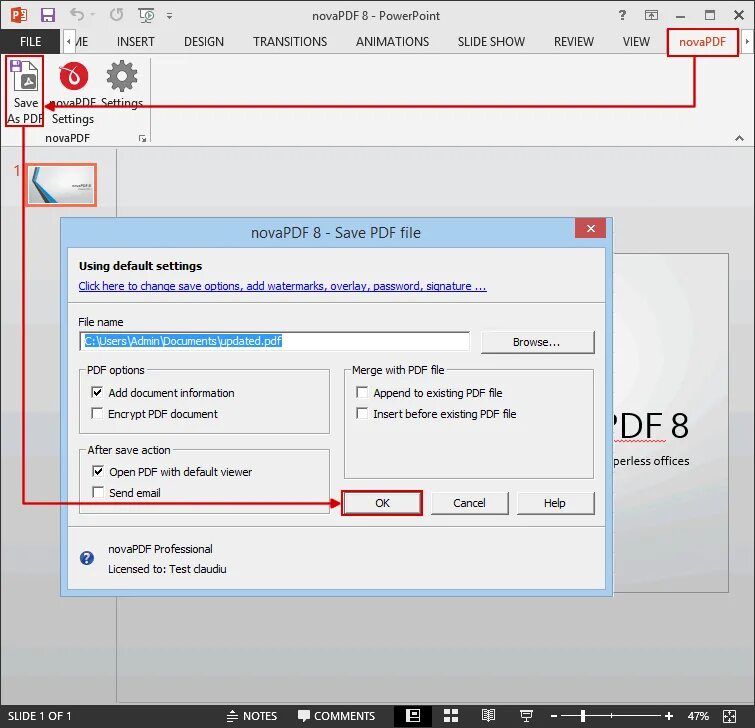Select the novaPDF ribbon tab

tap(703, 42)
